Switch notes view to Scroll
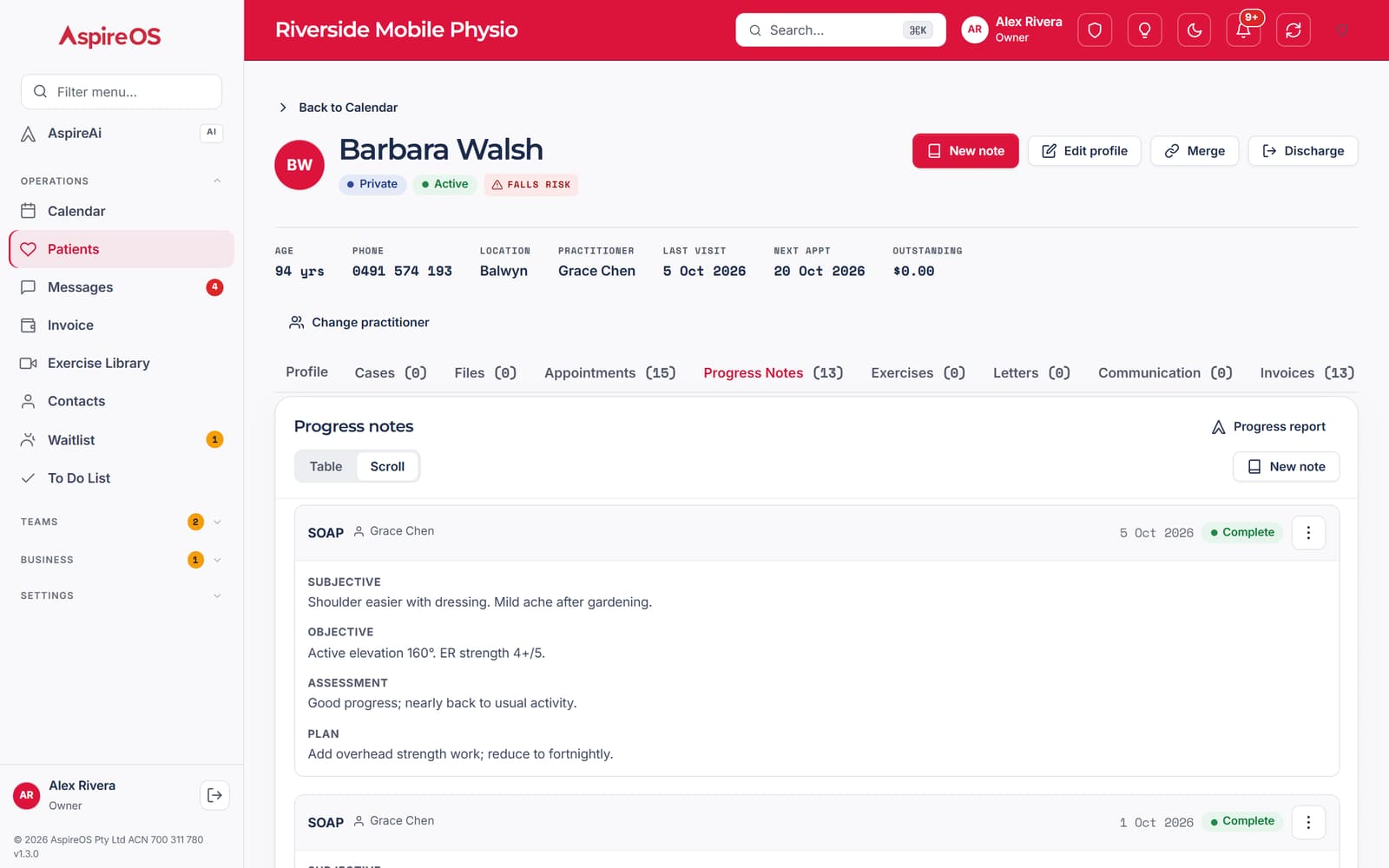The image size is (1389, 868). 387,466
